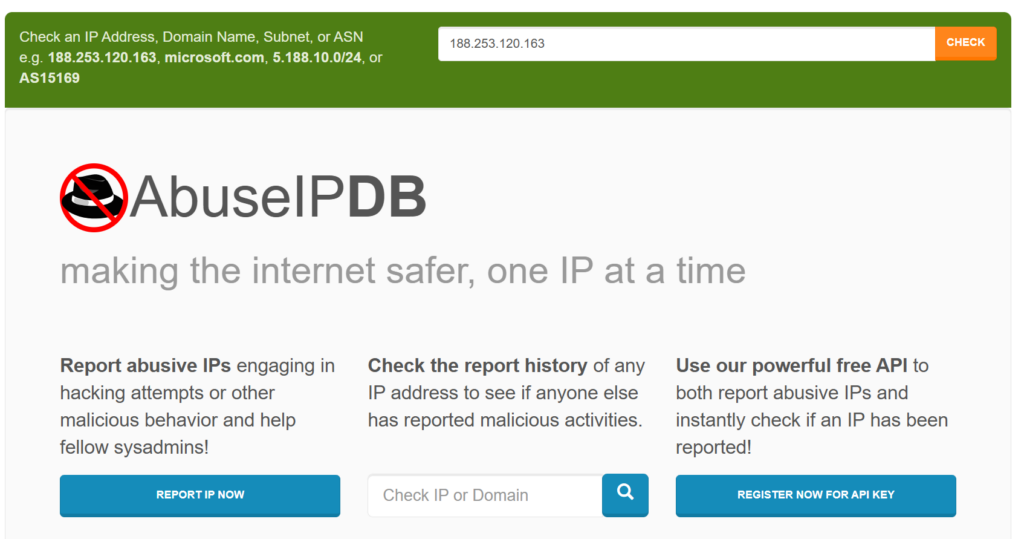Click the "fellow sysadmins!" paragraph text
This screenshot has width=1024, height=539.
click(134, 447)
